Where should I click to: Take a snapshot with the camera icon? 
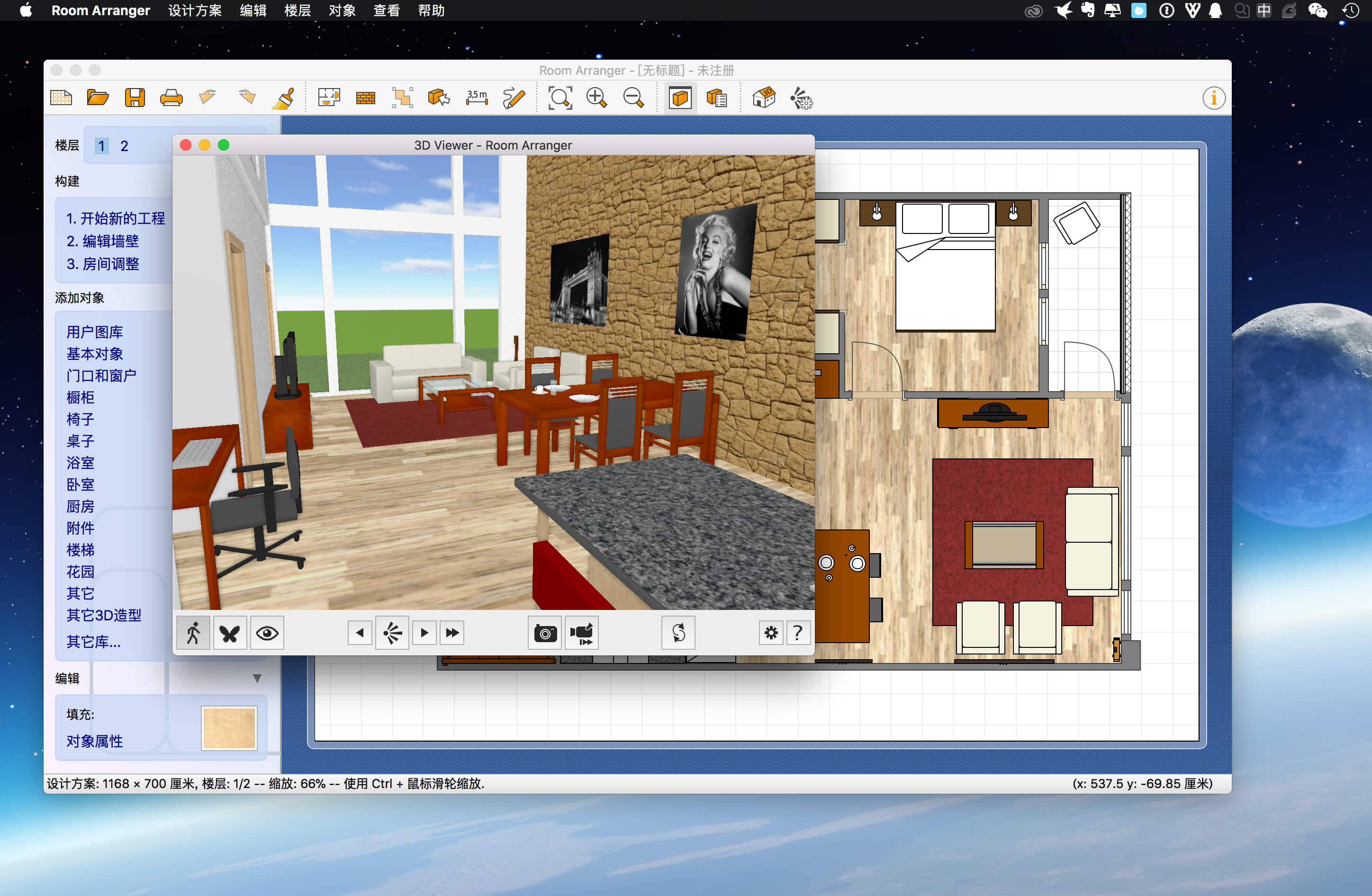tap(545, 633)
